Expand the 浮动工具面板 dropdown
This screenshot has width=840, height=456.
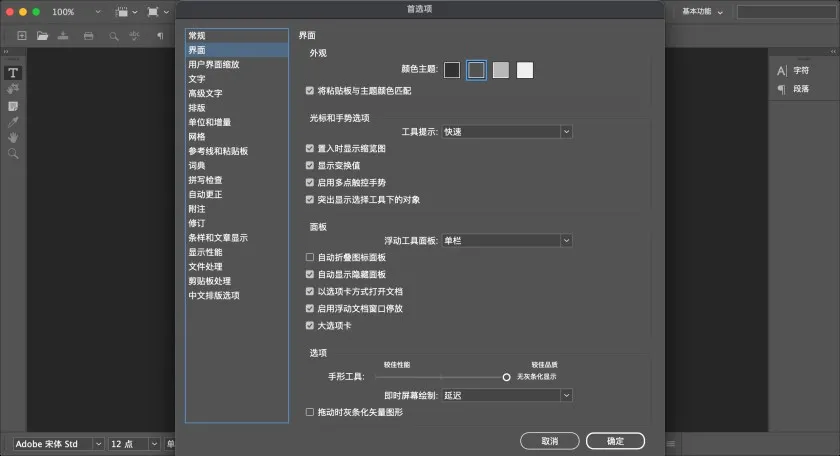(507, 240)
